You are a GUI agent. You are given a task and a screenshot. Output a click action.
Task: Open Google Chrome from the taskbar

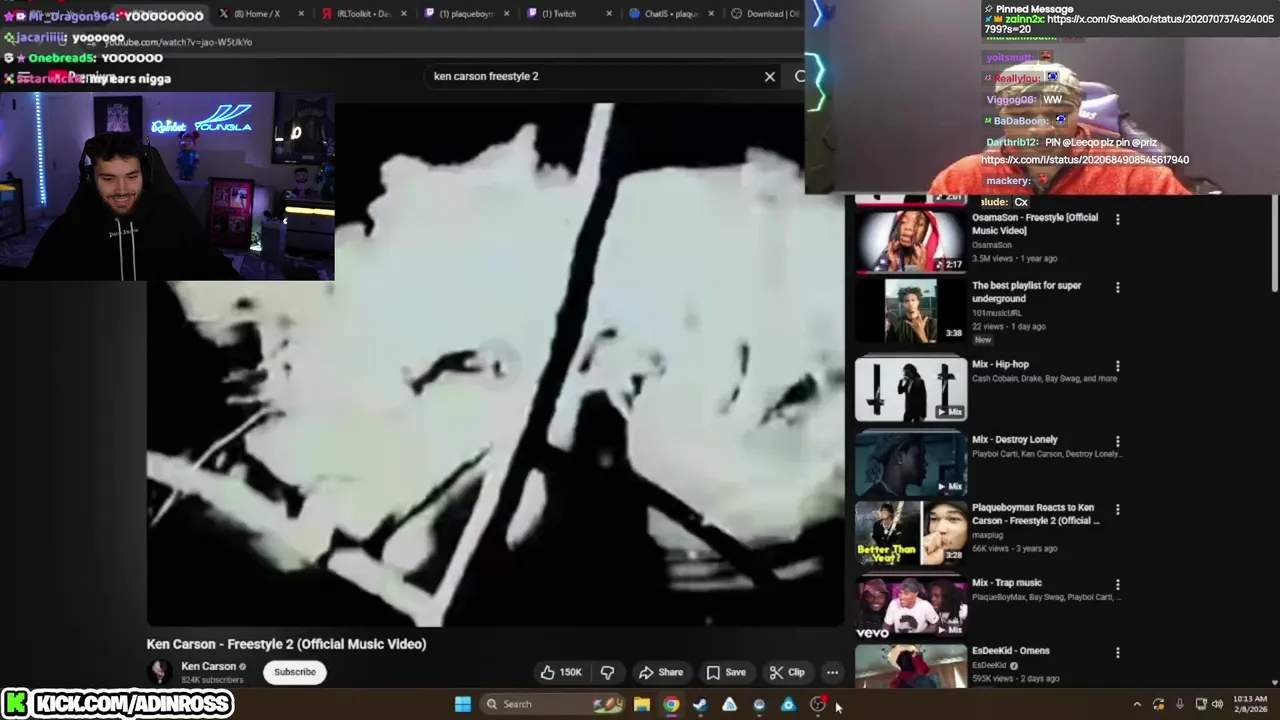click(671, 704)
